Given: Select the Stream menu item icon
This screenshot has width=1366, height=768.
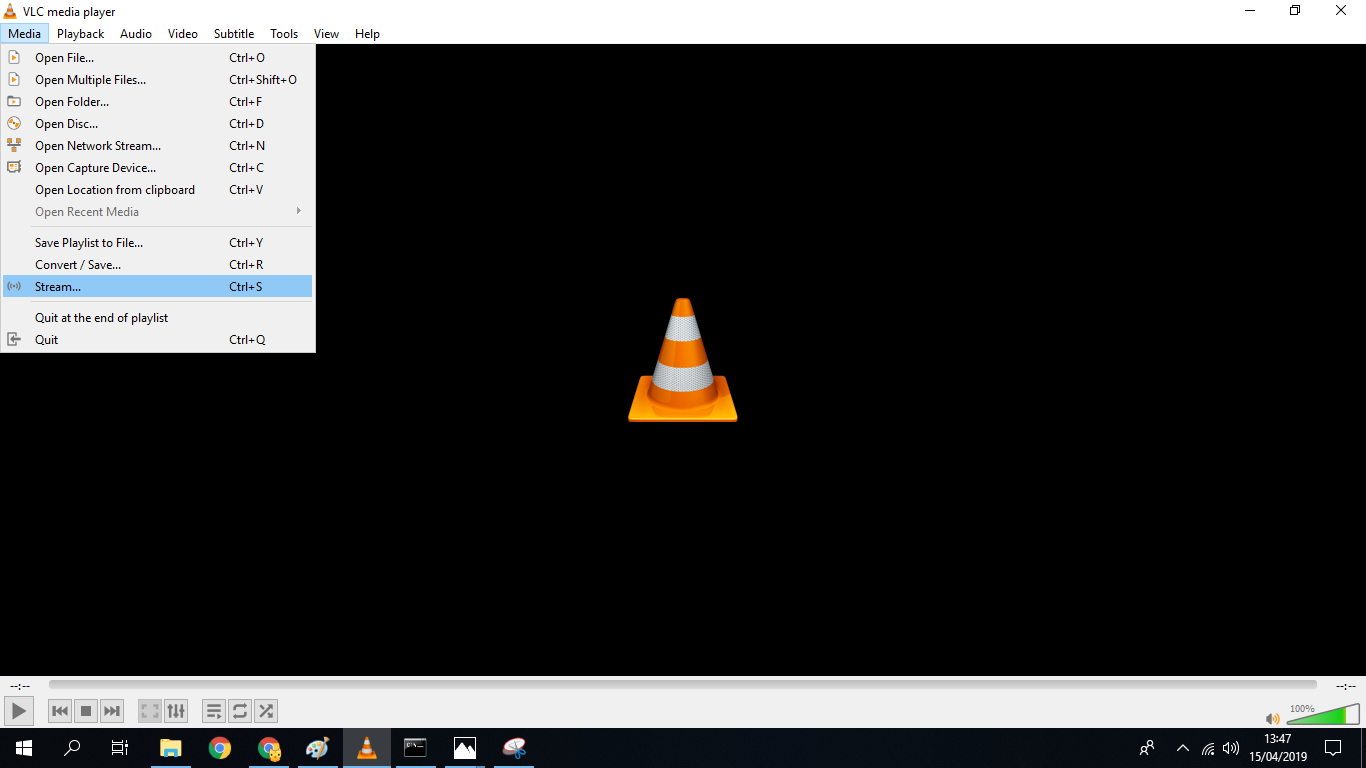Looking at the screenshot, I should coord(14,287).
